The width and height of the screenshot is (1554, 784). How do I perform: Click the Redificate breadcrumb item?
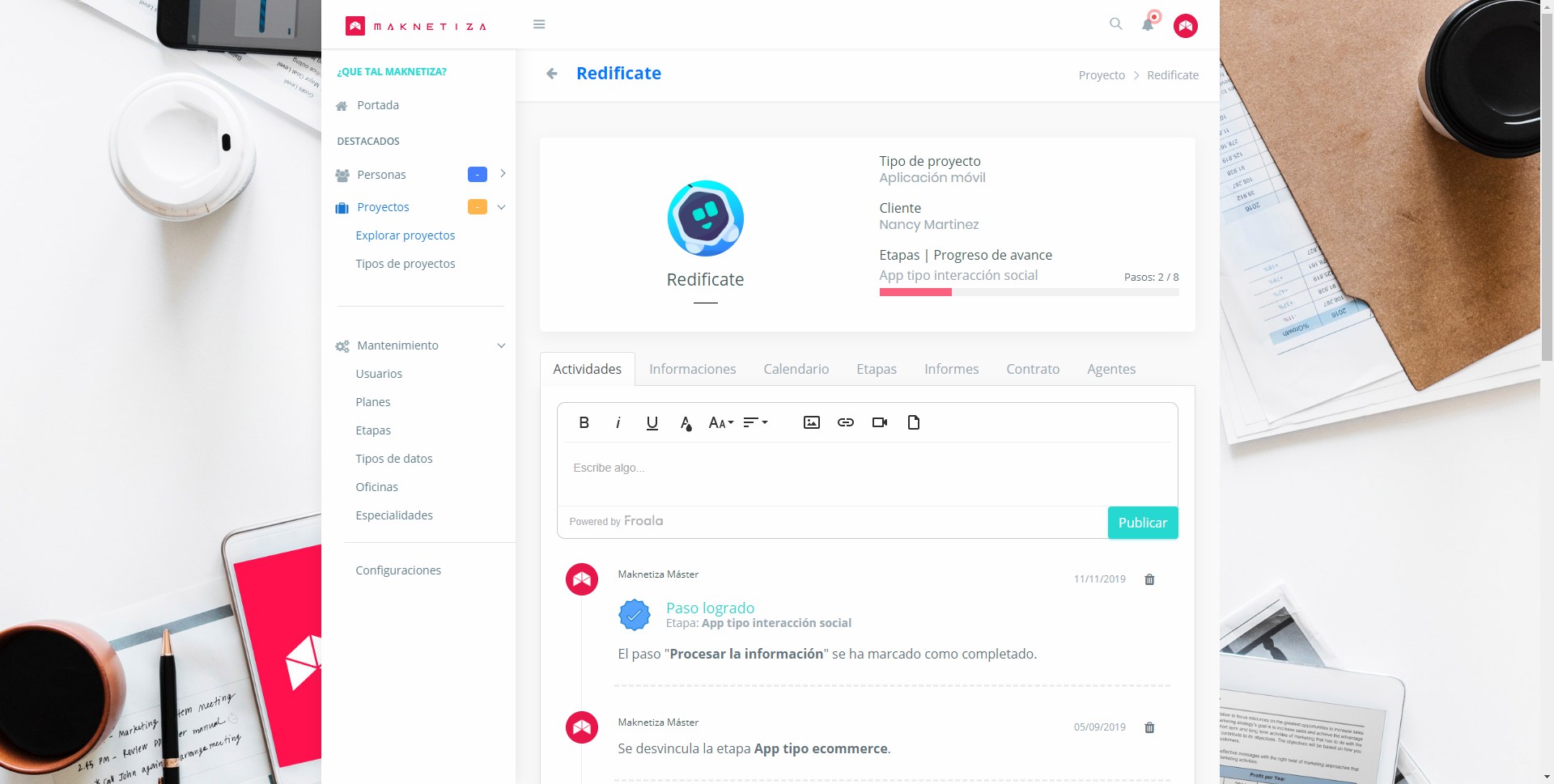pyautogui.click(x=1173, y=75)
